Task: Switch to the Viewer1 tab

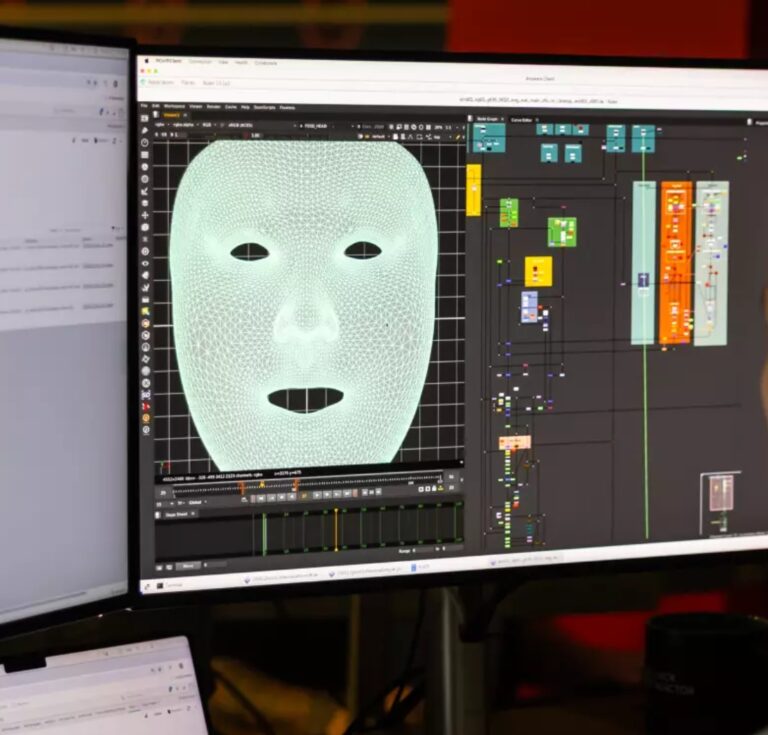Action: click(171, 115)
